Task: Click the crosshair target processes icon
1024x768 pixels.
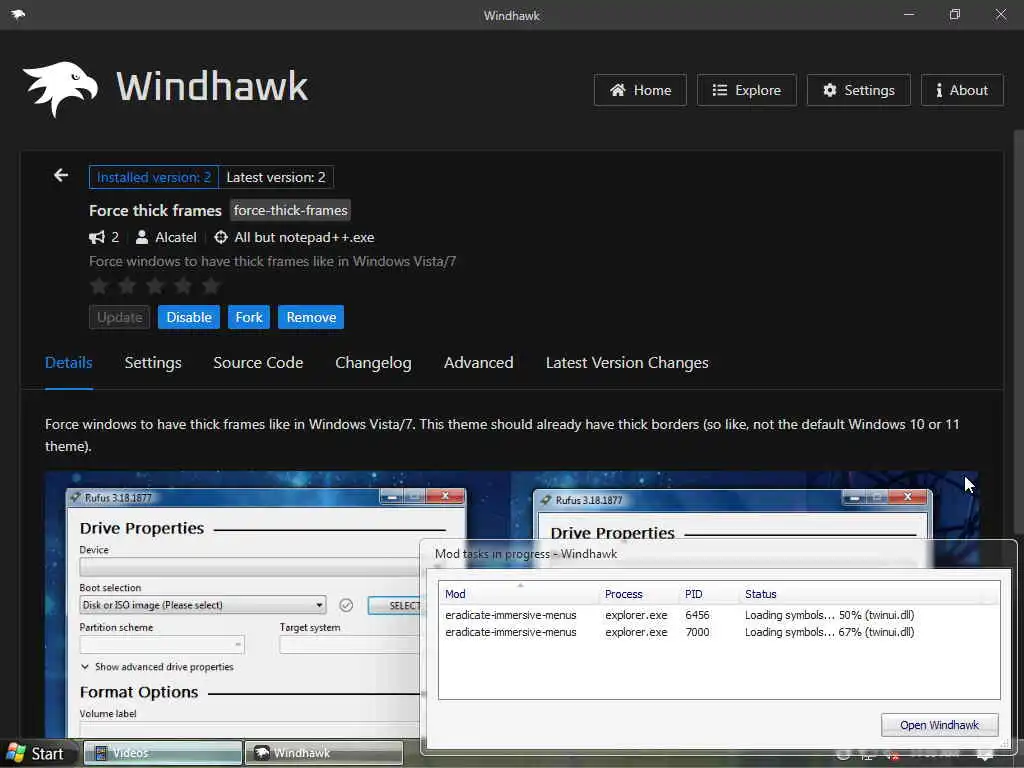Action: click(x=221, y=237)
